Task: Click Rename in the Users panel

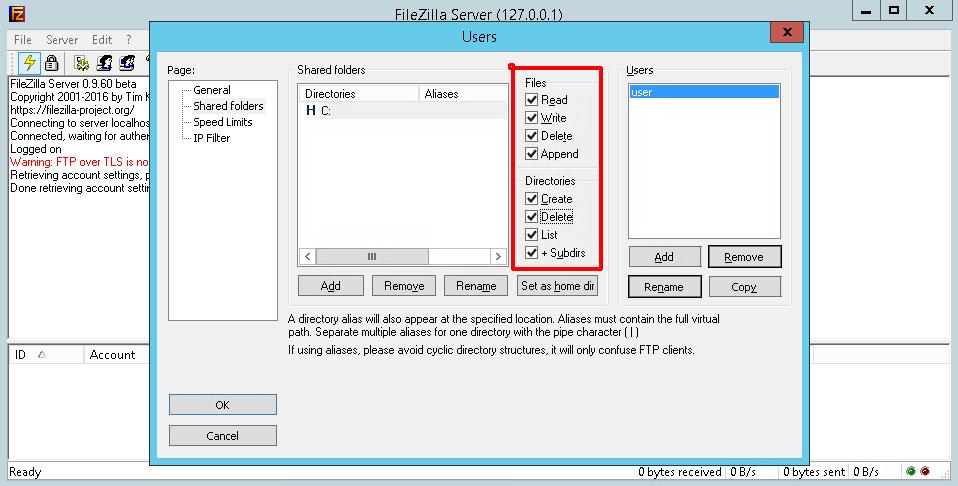Action: tap(664, 287)
